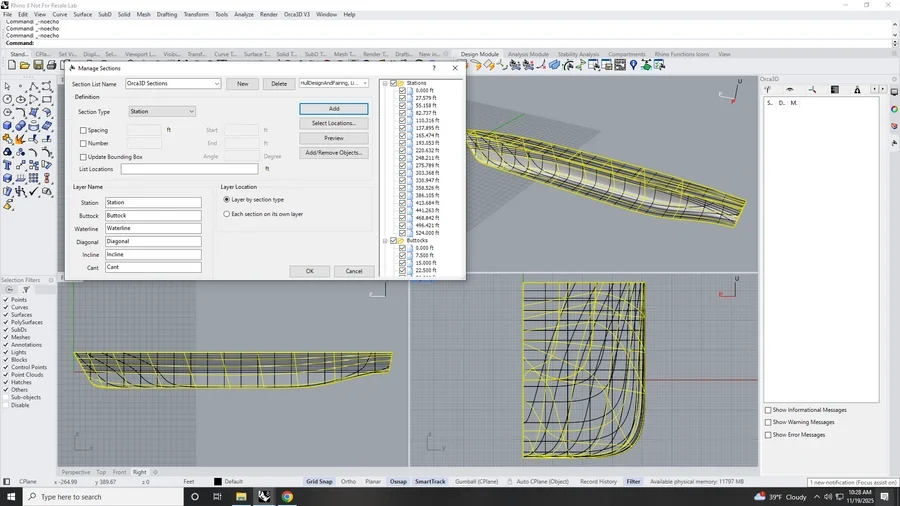Collapse the Stations tree node

pyautogui.click(x=385, y=83)
